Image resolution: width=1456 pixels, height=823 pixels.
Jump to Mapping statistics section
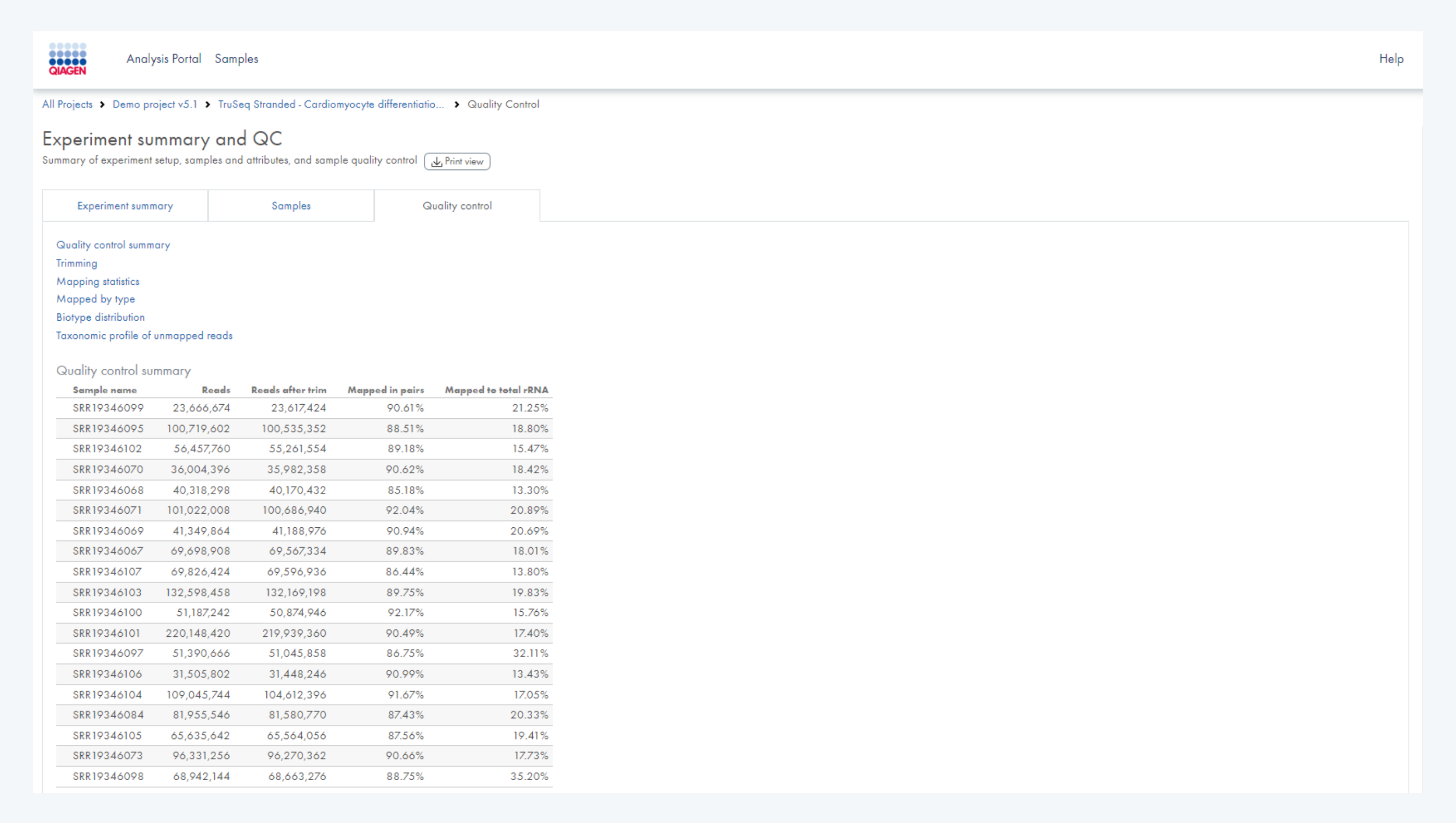pyautogui.click(x=98, y=282)
